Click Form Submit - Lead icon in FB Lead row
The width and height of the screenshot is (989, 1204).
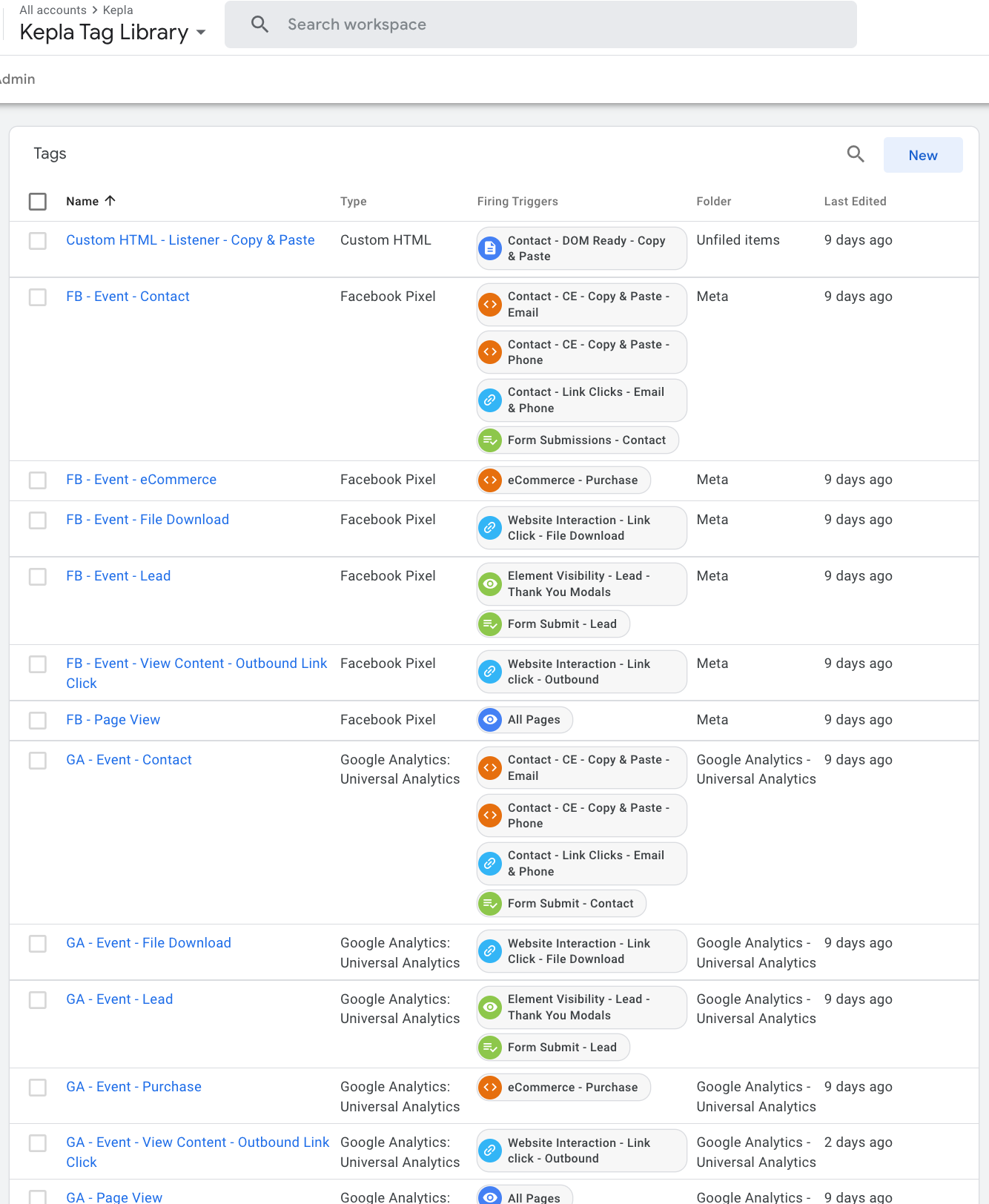coord(490,624)
